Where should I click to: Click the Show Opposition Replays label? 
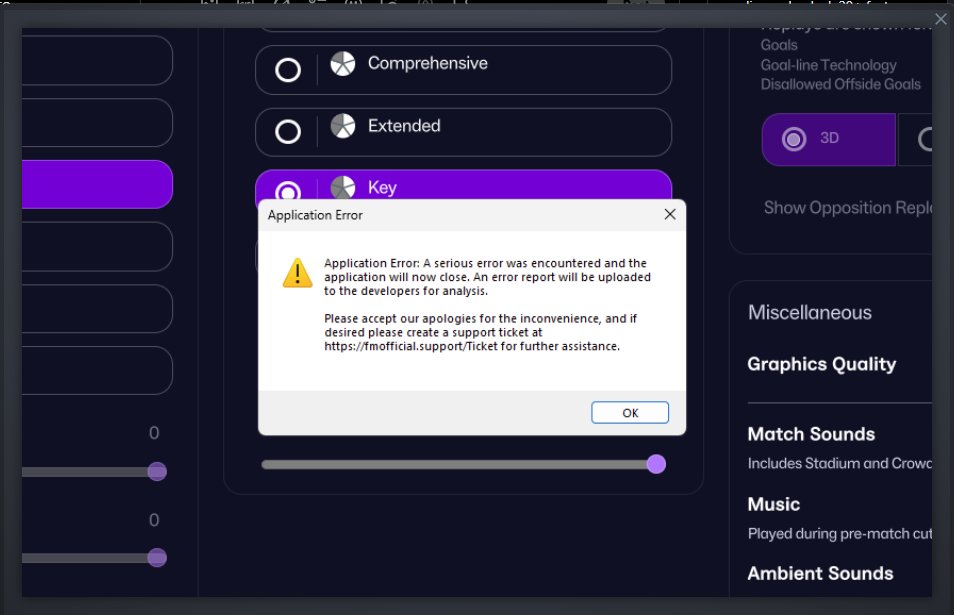848,208
